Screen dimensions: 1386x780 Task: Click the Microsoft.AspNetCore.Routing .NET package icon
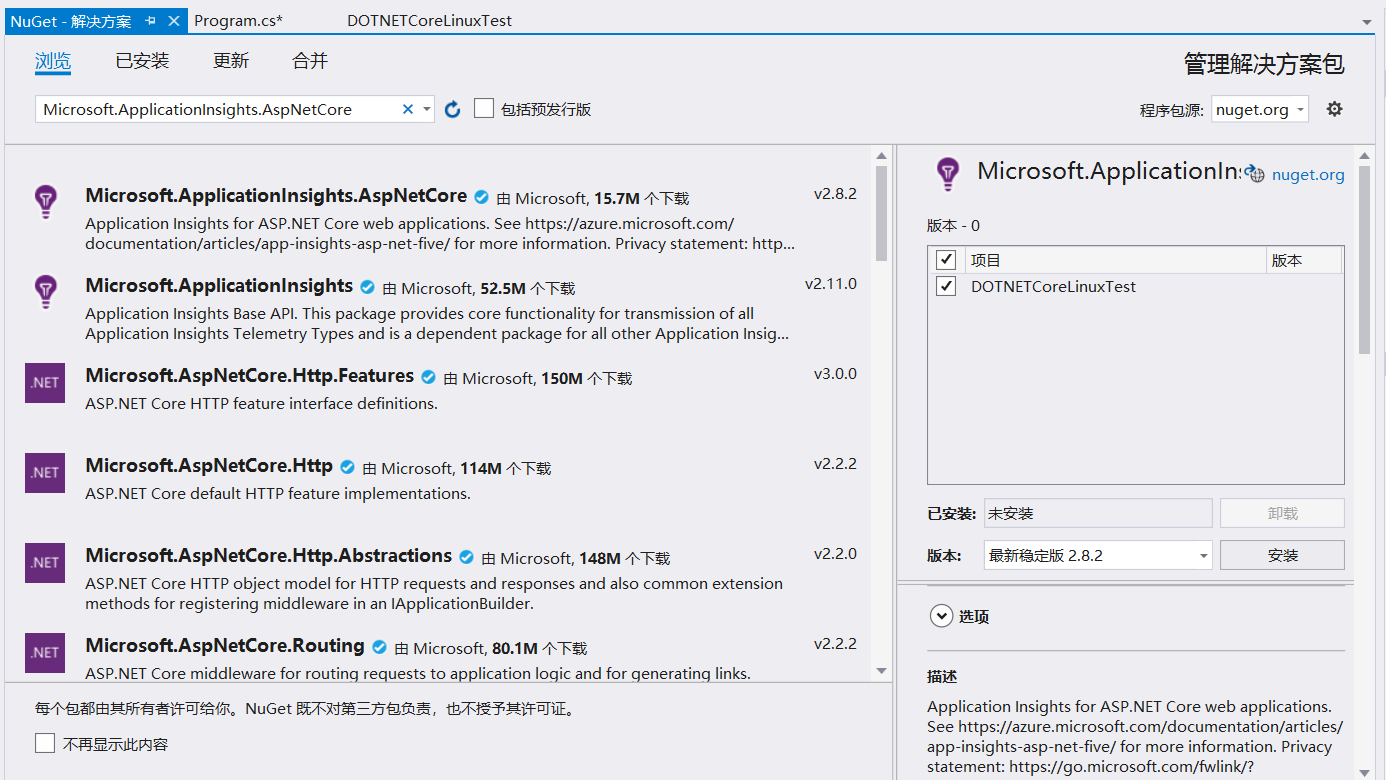pos(45,653)
